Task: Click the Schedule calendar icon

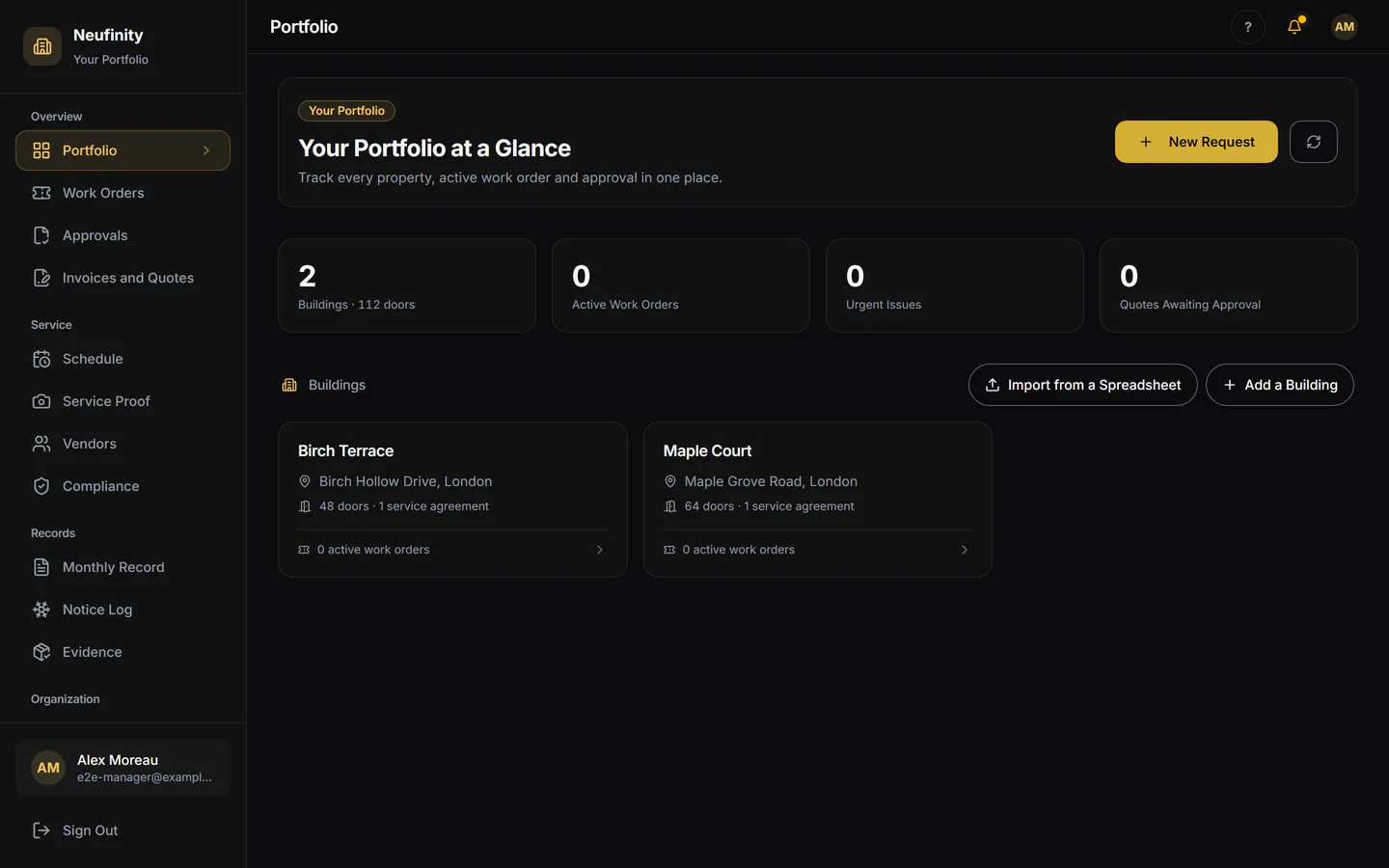Action: click(x=41, y=359)
